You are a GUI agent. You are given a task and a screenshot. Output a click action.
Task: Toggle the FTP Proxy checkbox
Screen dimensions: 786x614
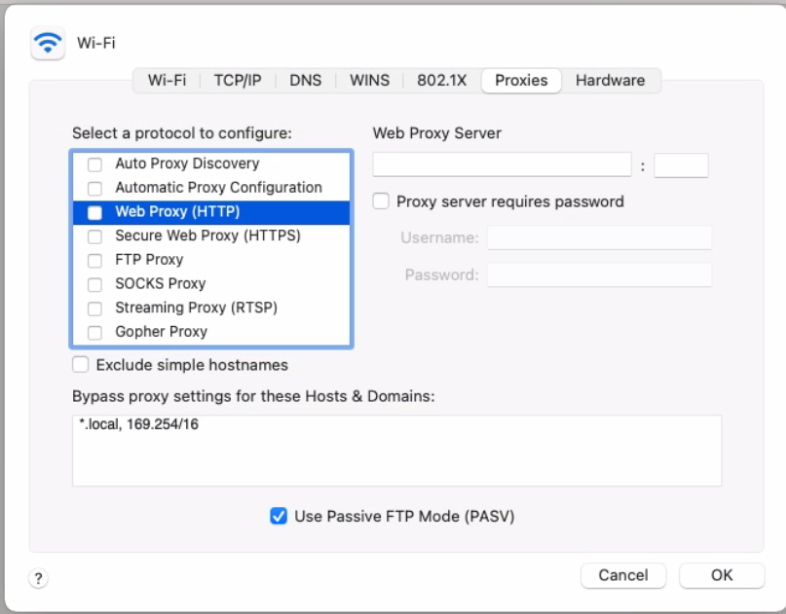95,261
